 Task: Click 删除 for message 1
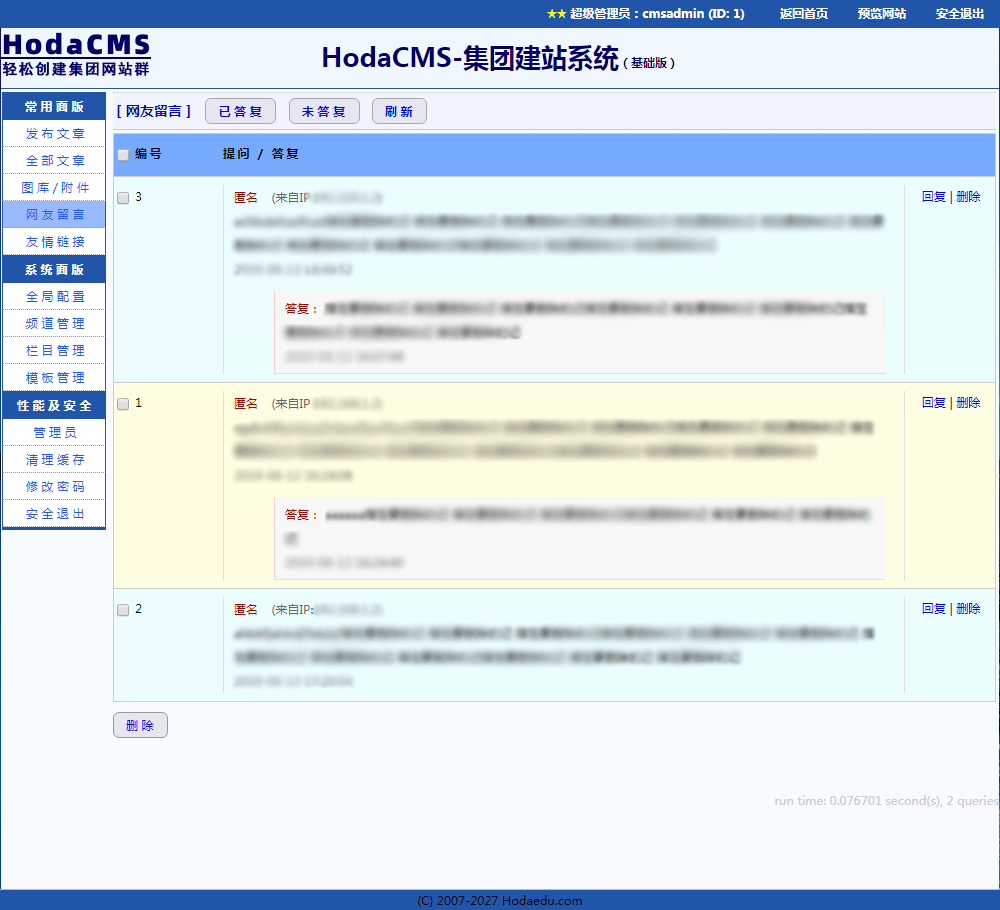coord(968,402)
